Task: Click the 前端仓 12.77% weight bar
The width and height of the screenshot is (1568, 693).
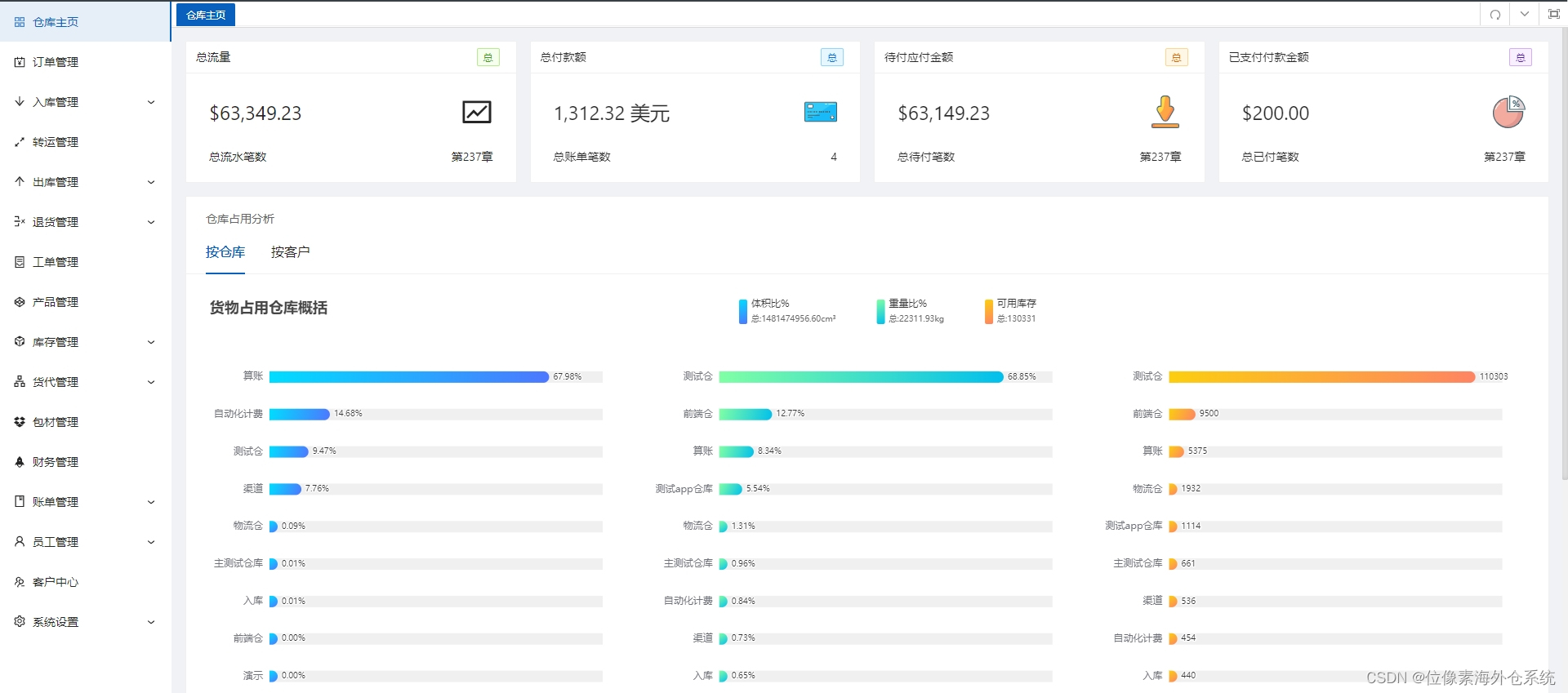Action: (746, 414)
